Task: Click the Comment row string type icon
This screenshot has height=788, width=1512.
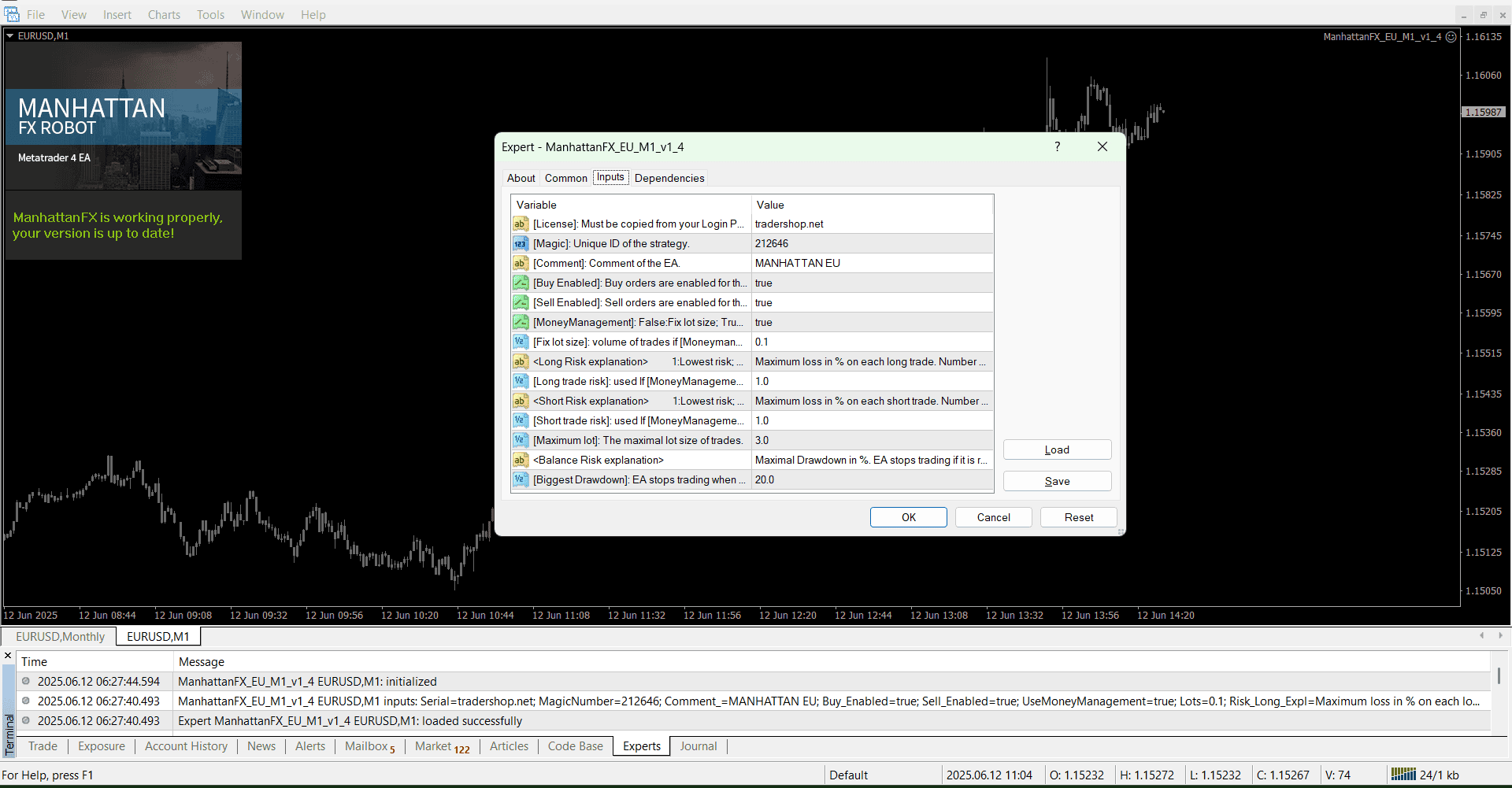Action: click(x=521, y=263)
